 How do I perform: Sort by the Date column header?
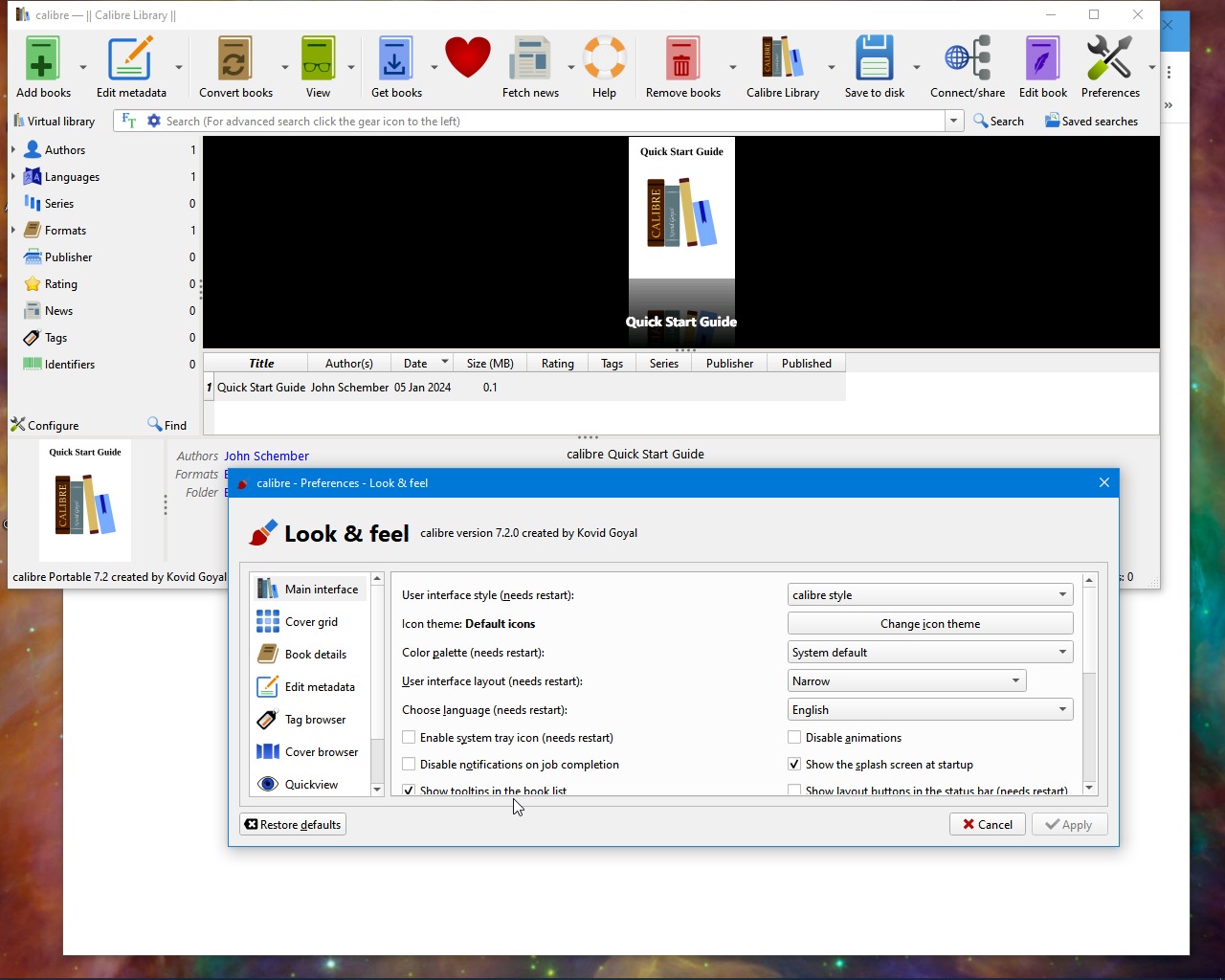pyautogui.click(x=422, y=364)
